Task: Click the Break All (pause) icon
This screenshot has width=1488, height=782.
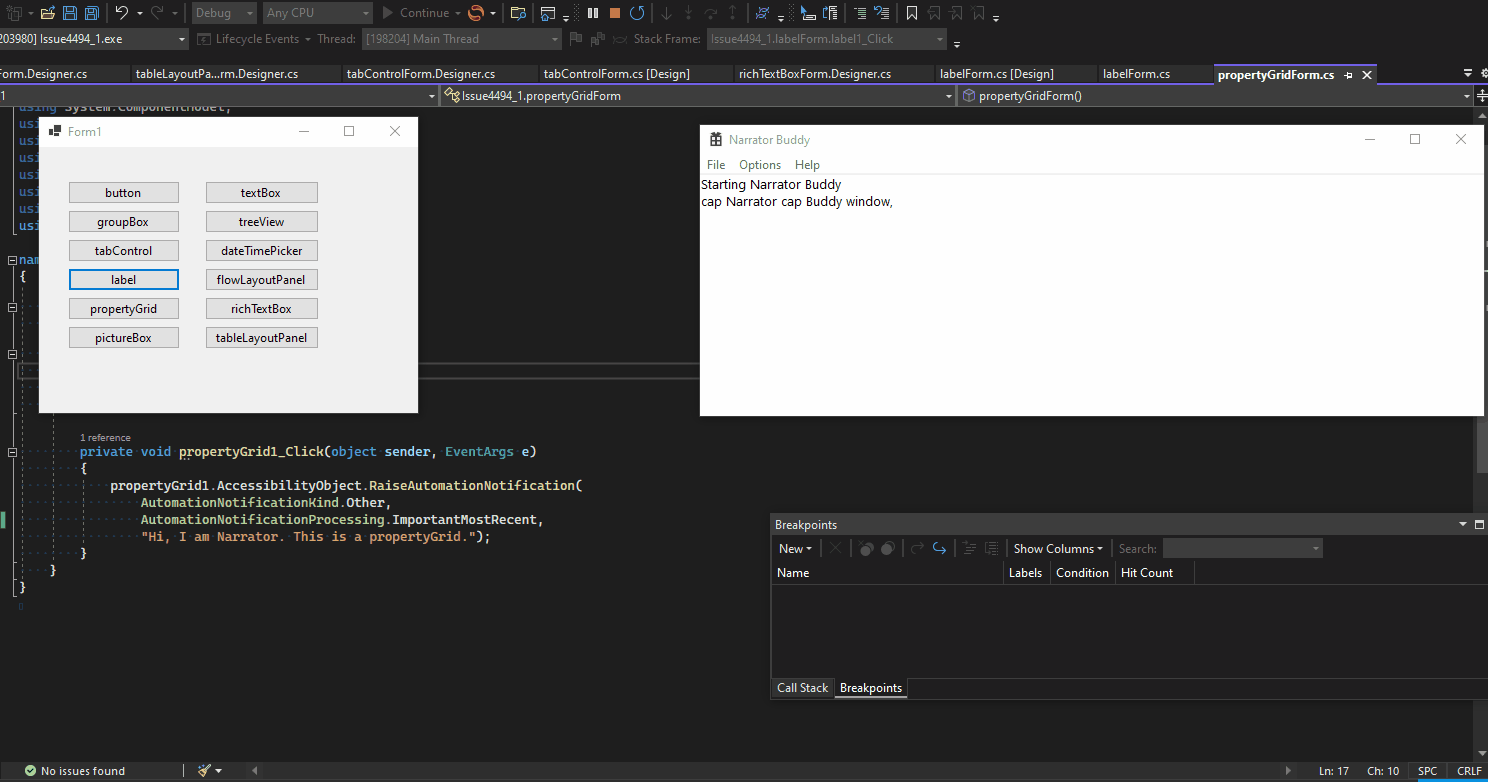Action: [592, 13]
